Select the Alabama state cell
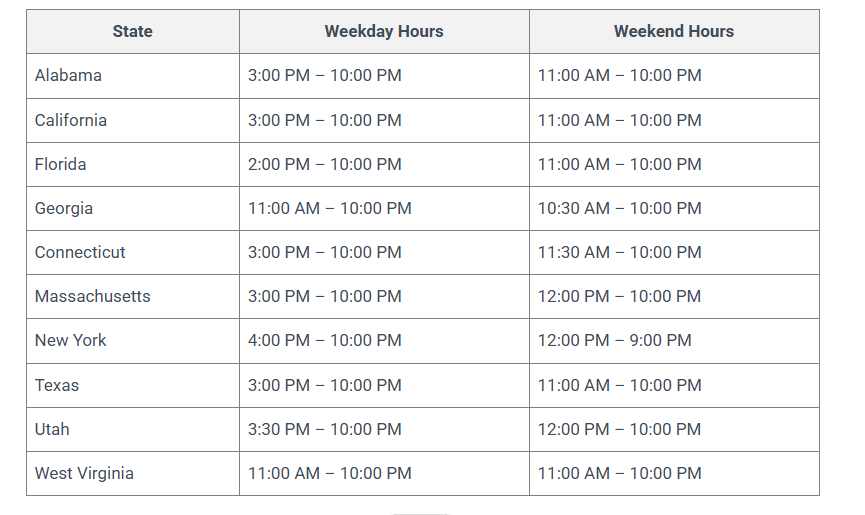The width and height of the screenshot is (865, 515). tap(68, 76)
